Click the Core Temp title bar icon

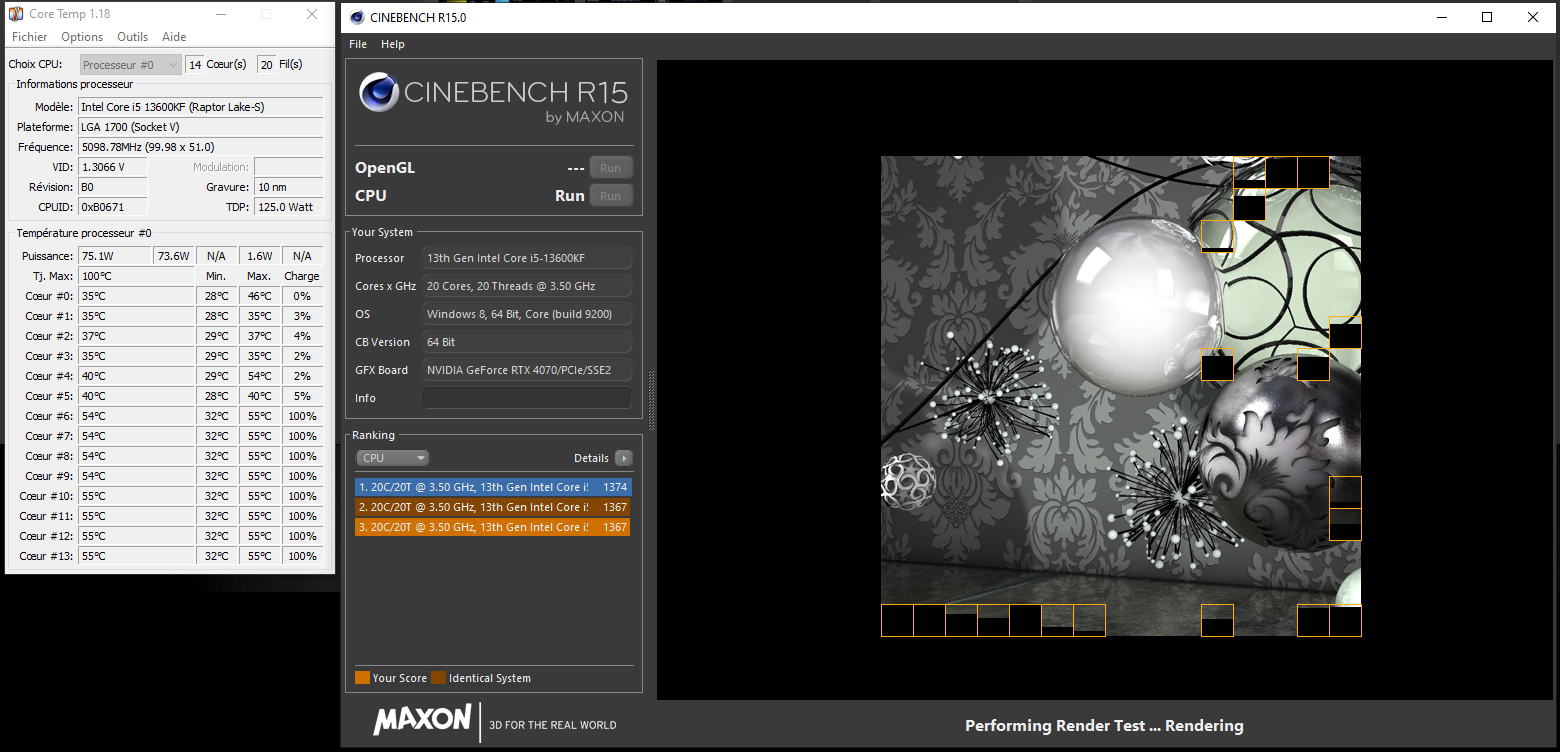click(x=16, y=14)
